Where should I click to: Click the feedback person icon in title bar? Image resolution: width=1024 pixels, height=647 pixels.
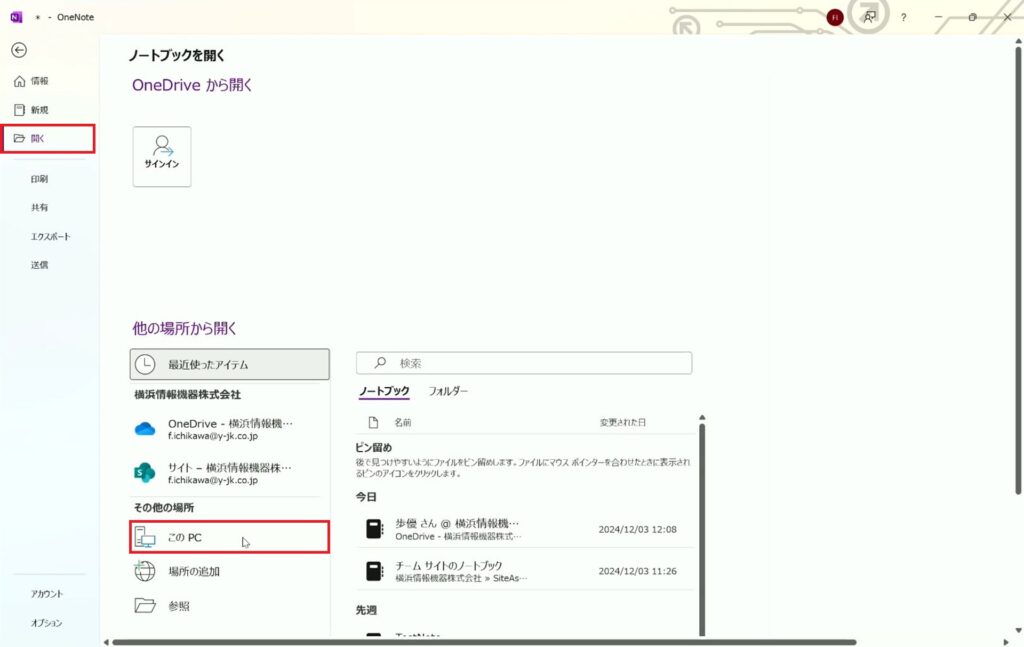pyautogui.click(x=870, y=18)
